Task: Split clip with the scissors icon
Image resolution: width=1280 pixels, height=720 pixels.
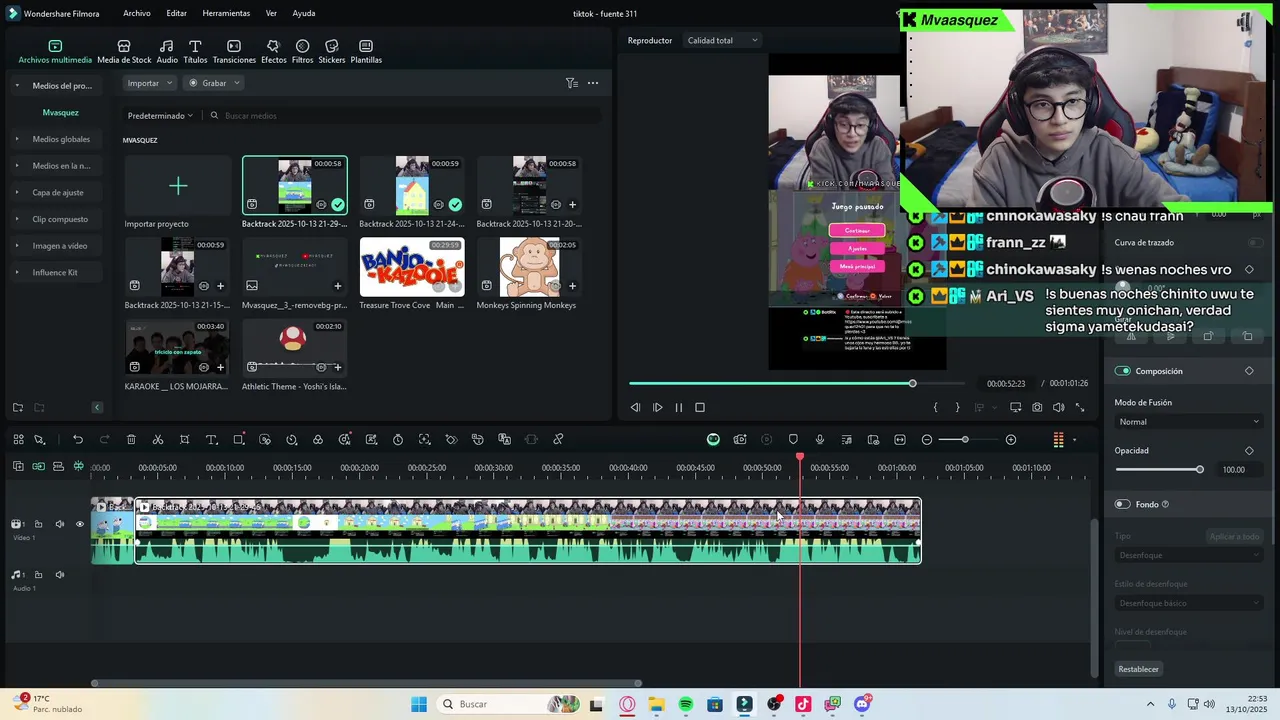Action: pyautogui.click(x=158, y=440)
